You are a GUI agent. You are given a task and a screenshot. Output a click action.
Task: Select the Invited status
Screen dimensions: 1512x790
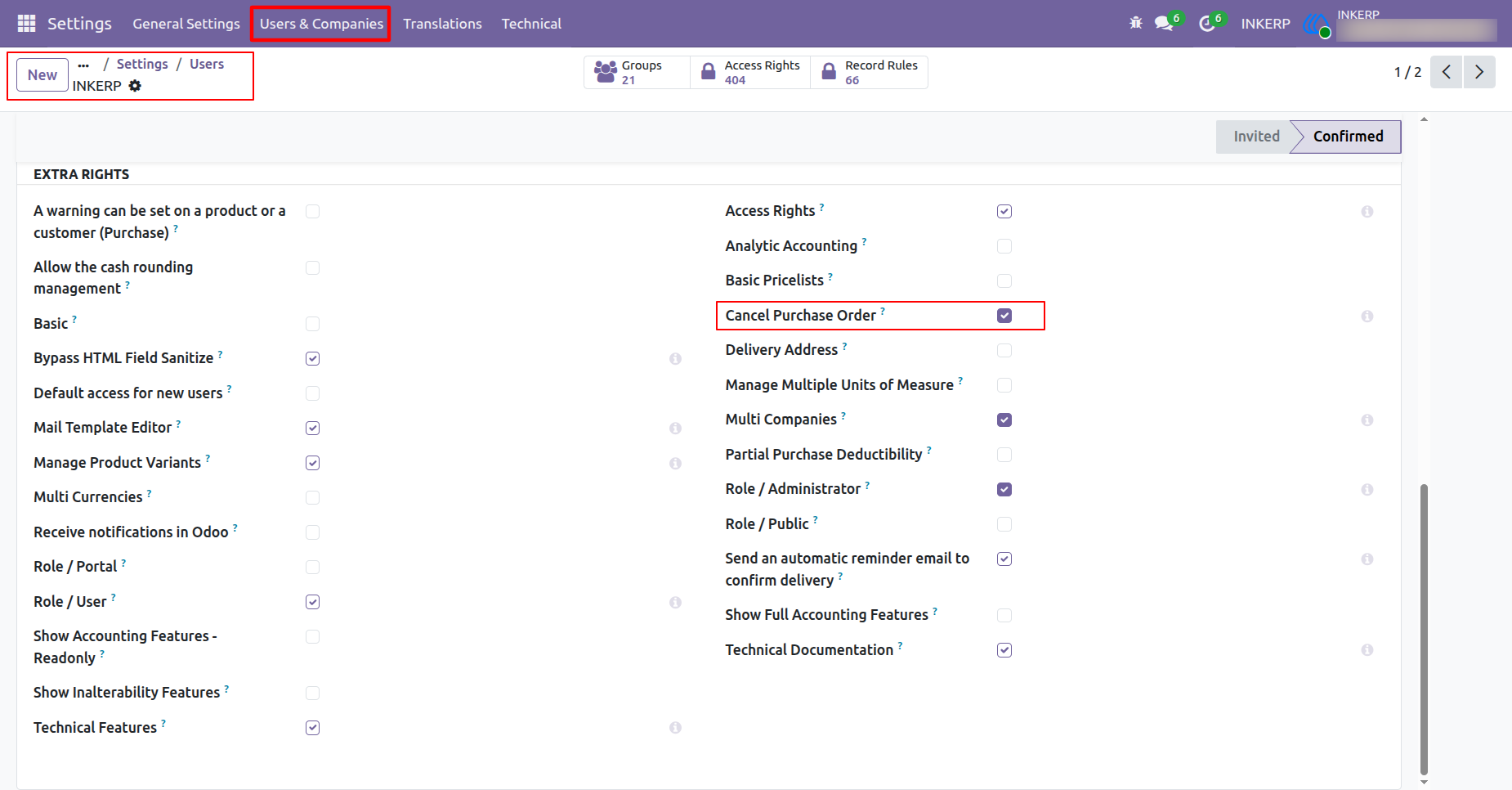click(1256, 137)
